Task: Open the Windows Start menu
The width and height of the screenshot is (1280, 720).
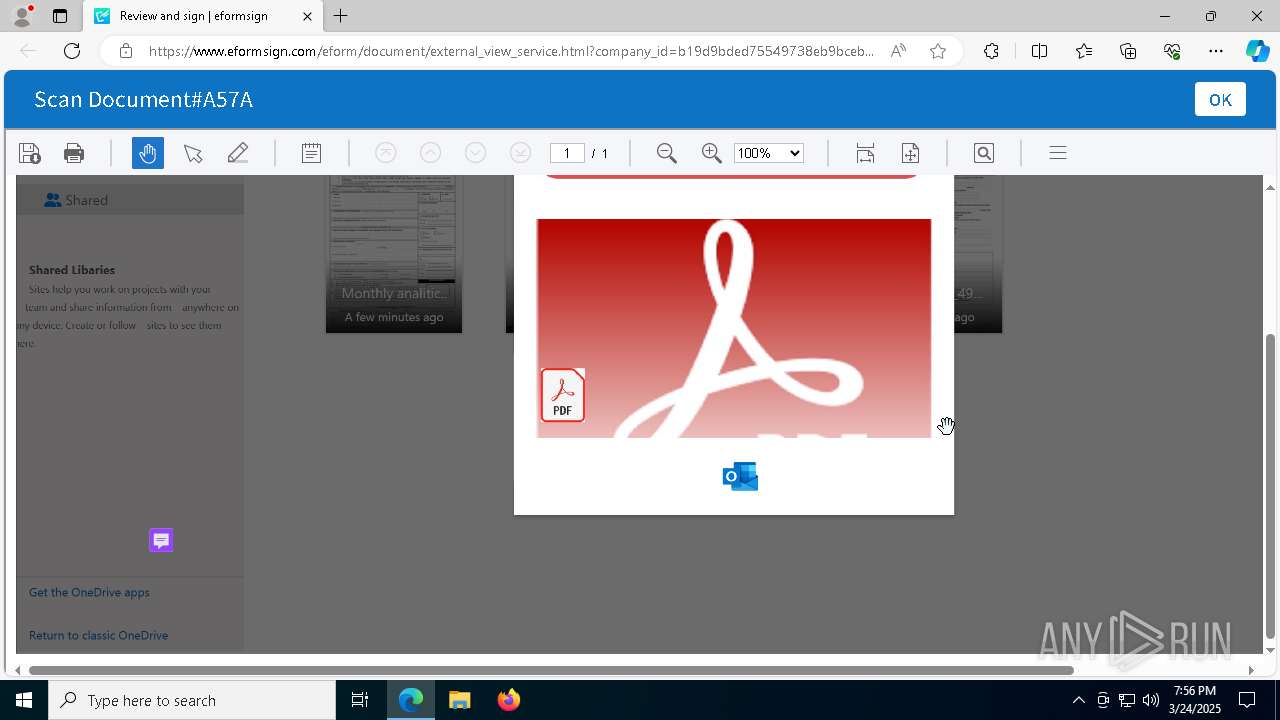Action: point(24,700)
